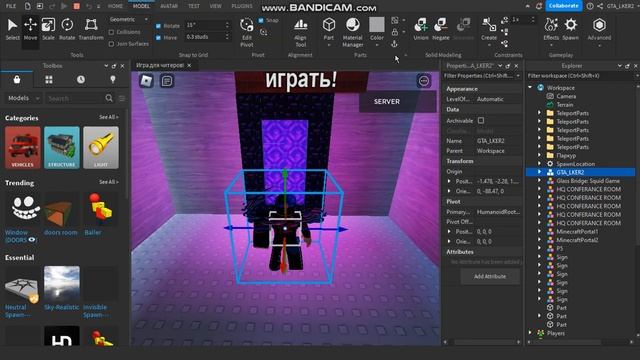
Task: Expand the Origin Orientation property
Action: [x=449, y=191]
